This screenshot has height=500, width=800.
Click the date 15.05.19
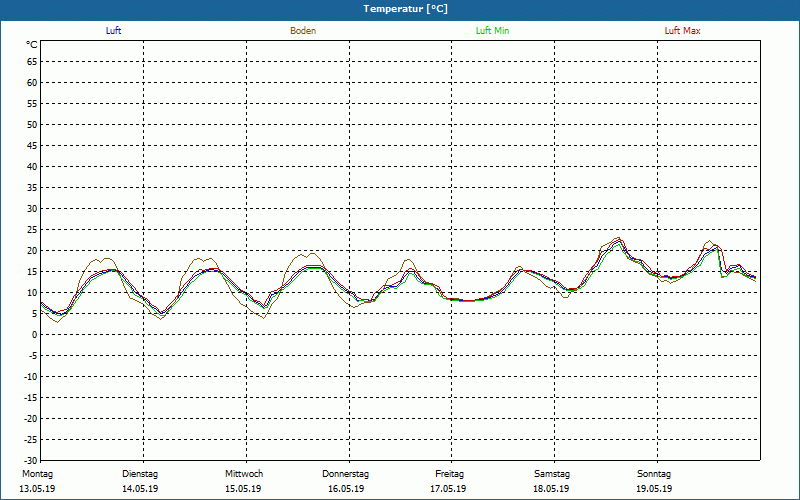[x=243, y=489]
